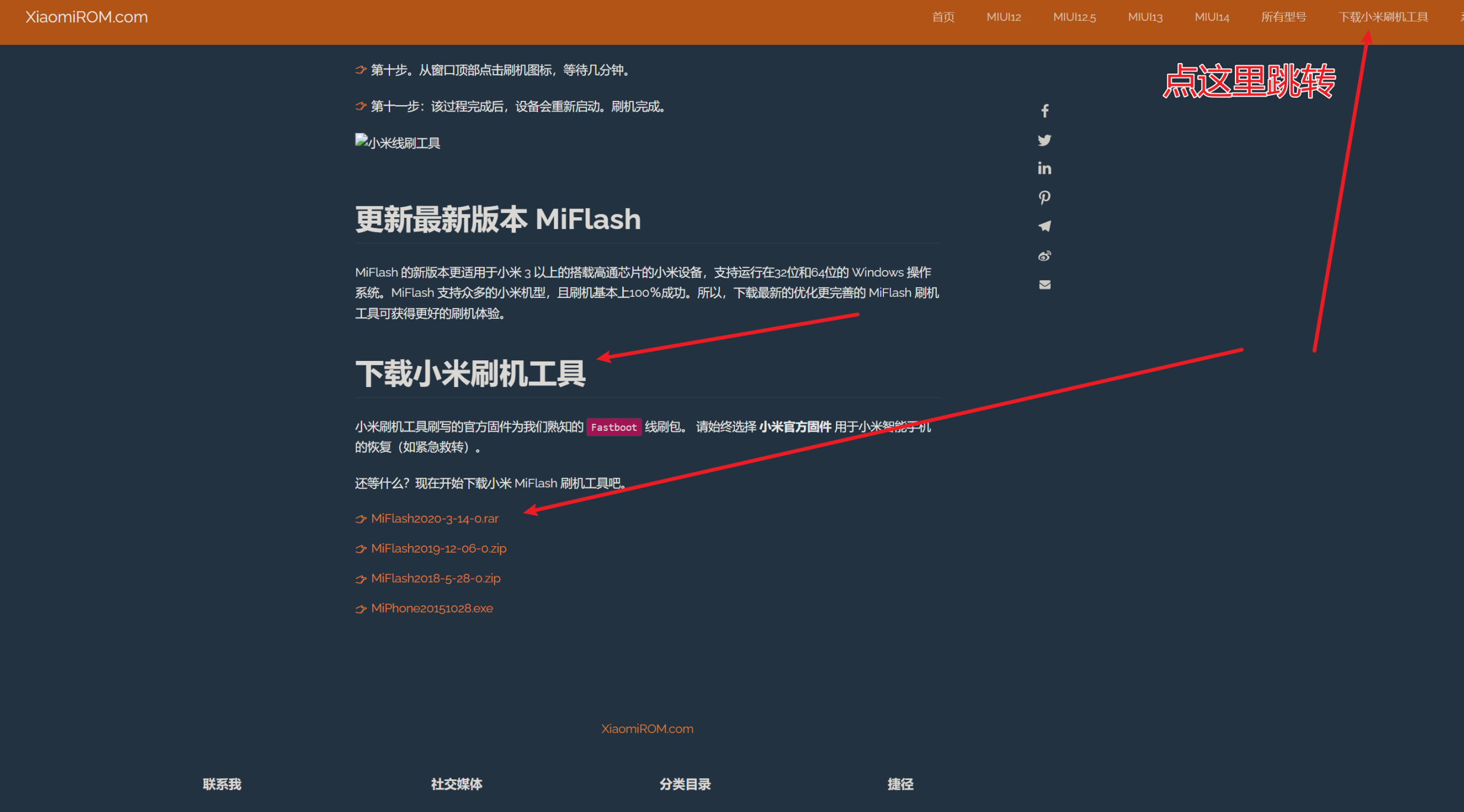Download MiPhone20151028.exe
The width and height of the screenshot is (1464, 812).
[432, 608]
